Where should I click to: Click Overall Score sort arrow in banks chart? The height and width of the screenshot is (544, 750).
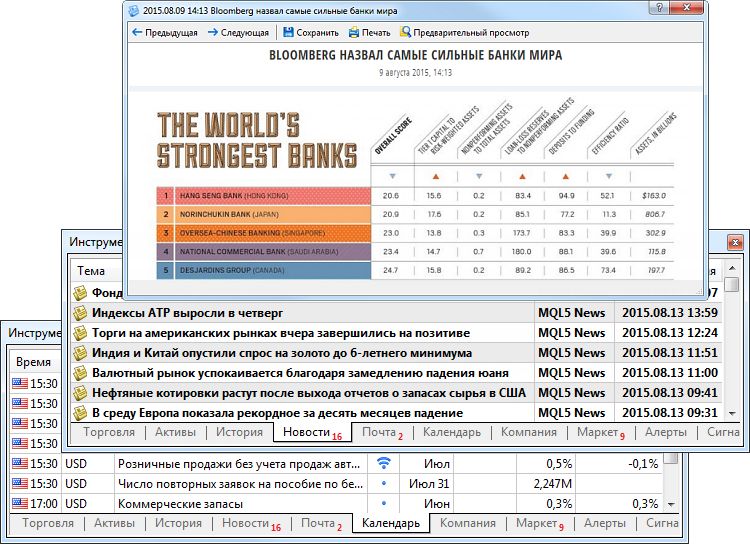click(x=393, y=176)
